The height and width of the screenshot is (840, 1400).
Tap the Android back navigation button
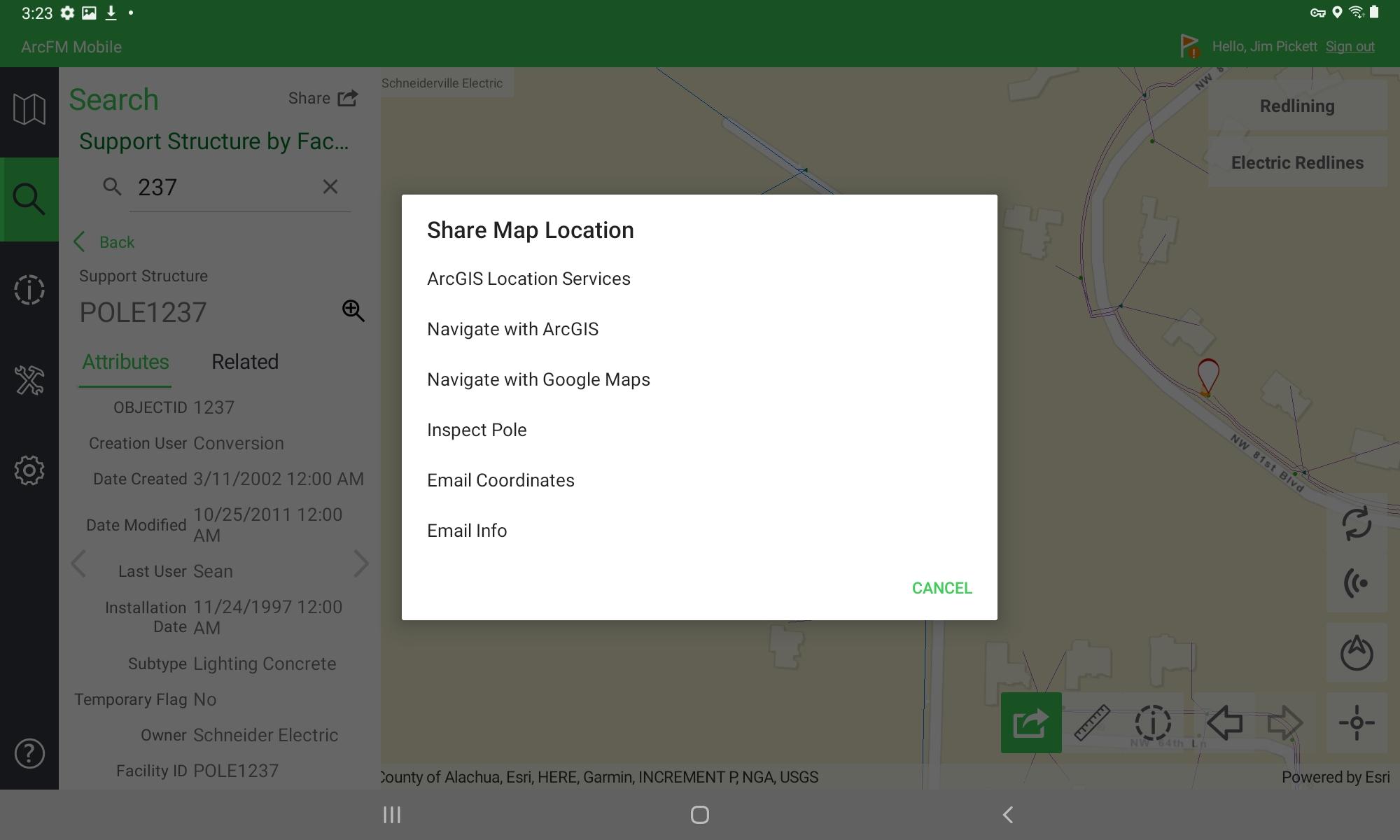[x=1008, y=815]
